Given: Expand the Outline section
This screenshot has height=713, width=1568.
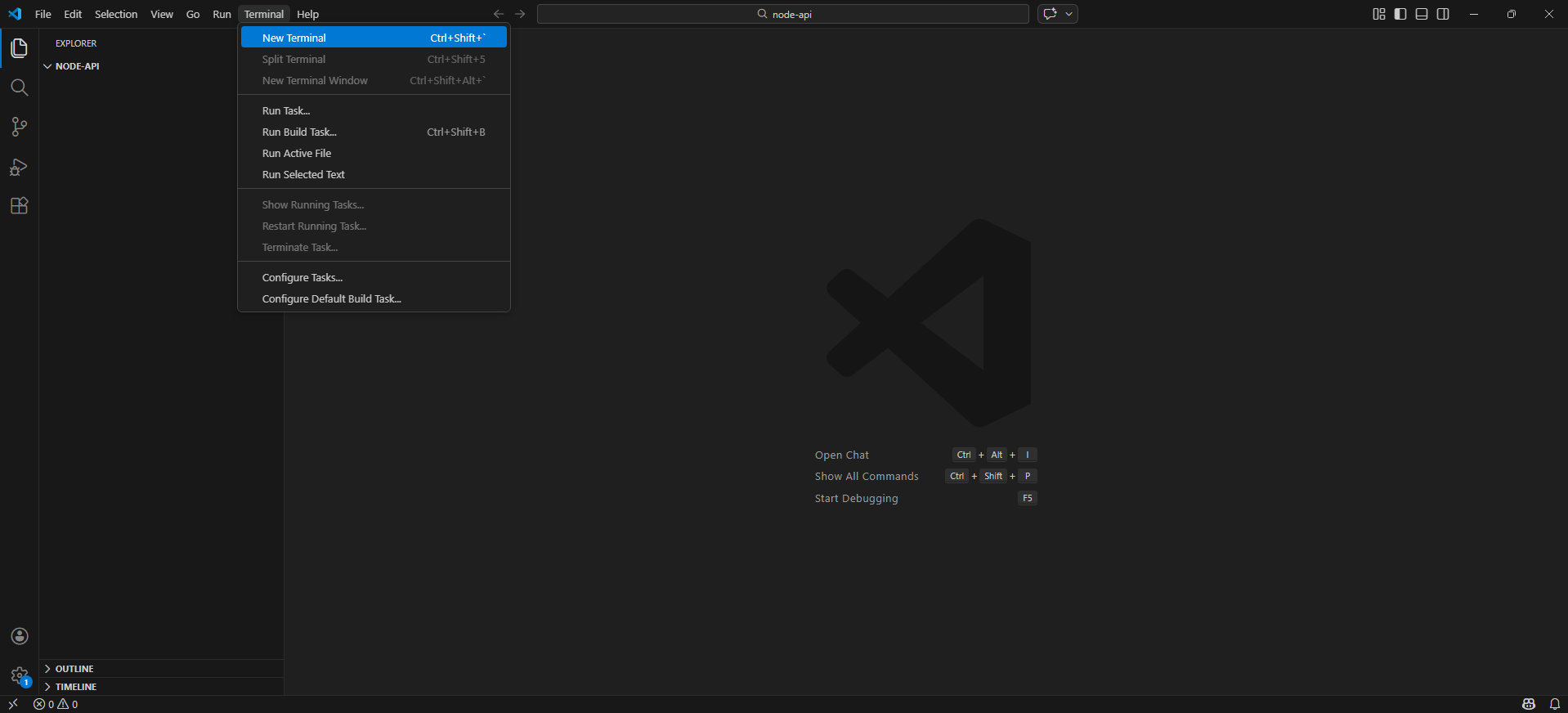Looking at the screenshot, I should 74,669.
